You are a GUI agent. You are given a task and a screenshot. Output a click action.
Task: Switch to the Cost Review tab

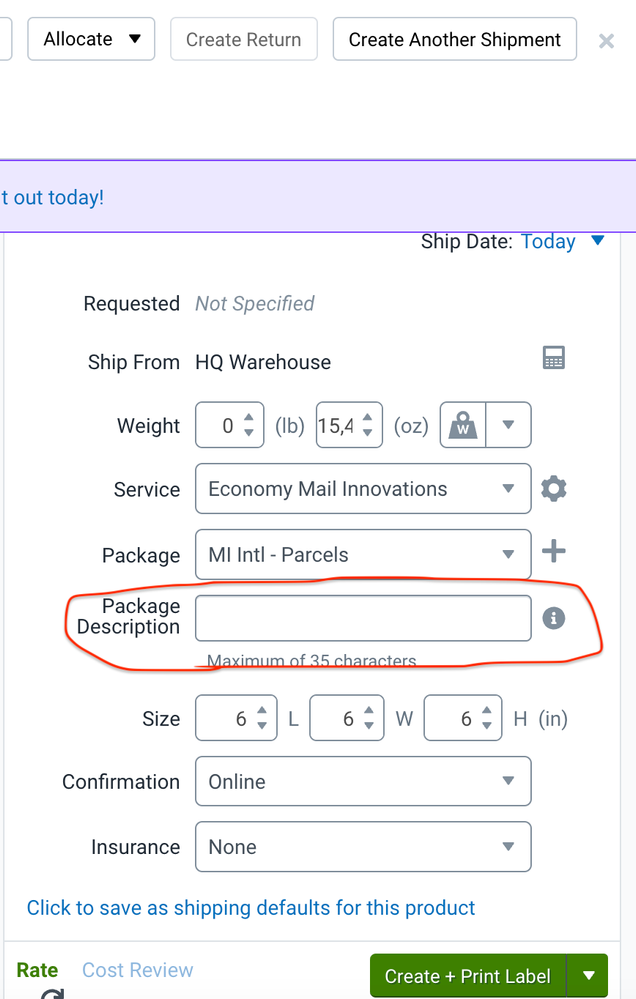click(x=137, y=969)
